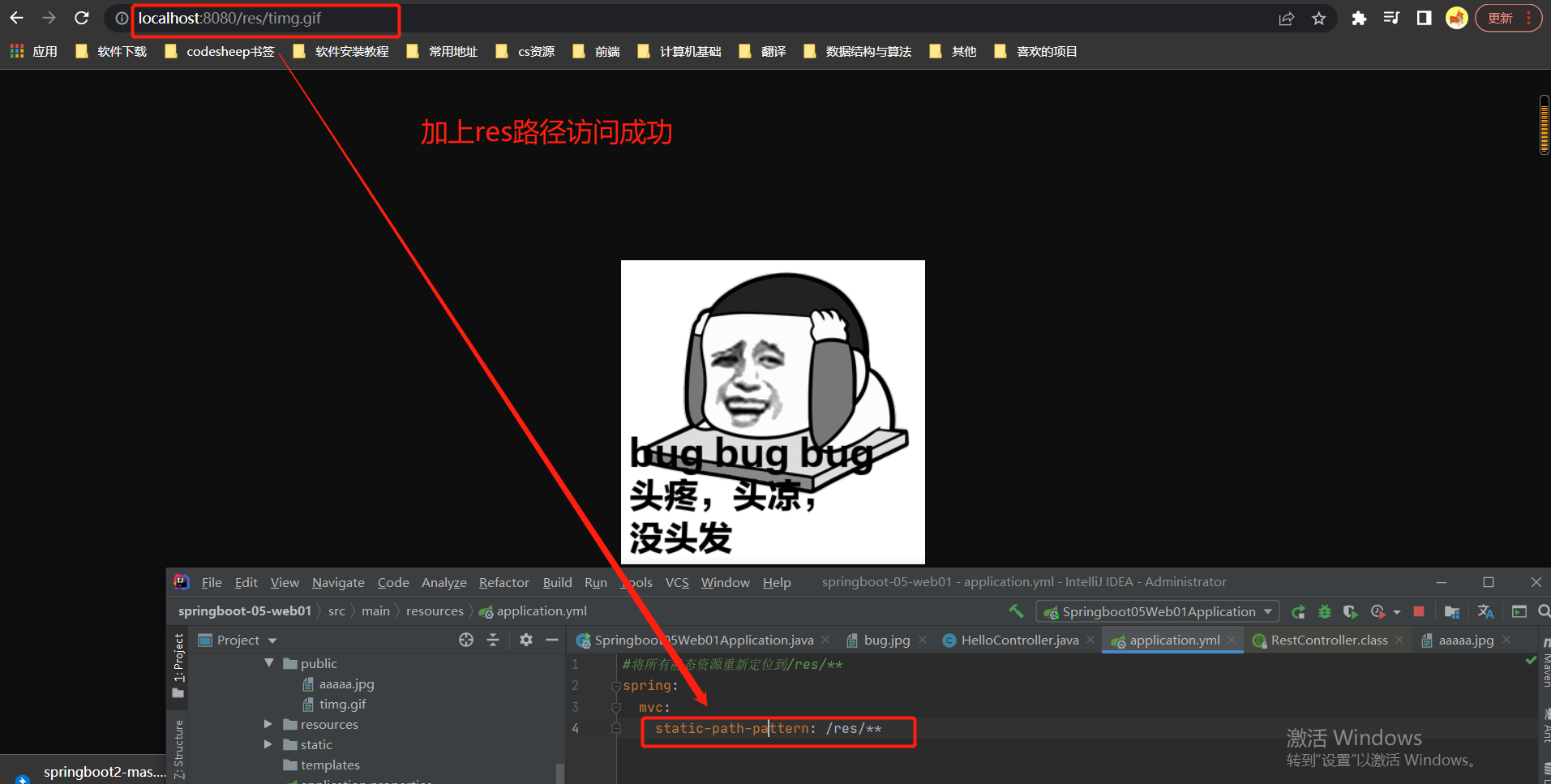Image resolution: width=1551 pixels, height=784 pixels.
Task: Locate the opened file with the crosshair icon
Action: coord(465,640)
